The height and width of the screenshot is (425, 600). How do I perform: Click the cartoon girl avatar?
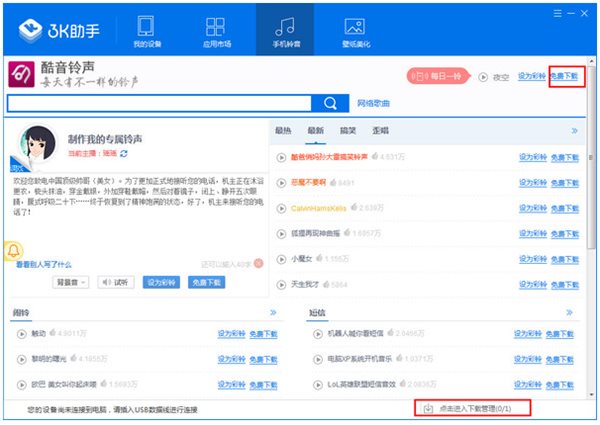pos(38,143)
